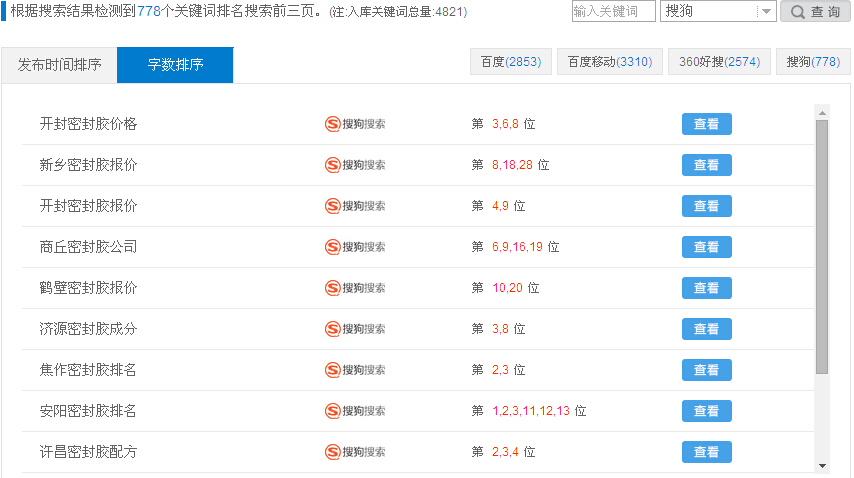Viewport: 854px width, 478px height.
Task: Open the 搜狗 search engine dropdown
Action: click(718, 11)
